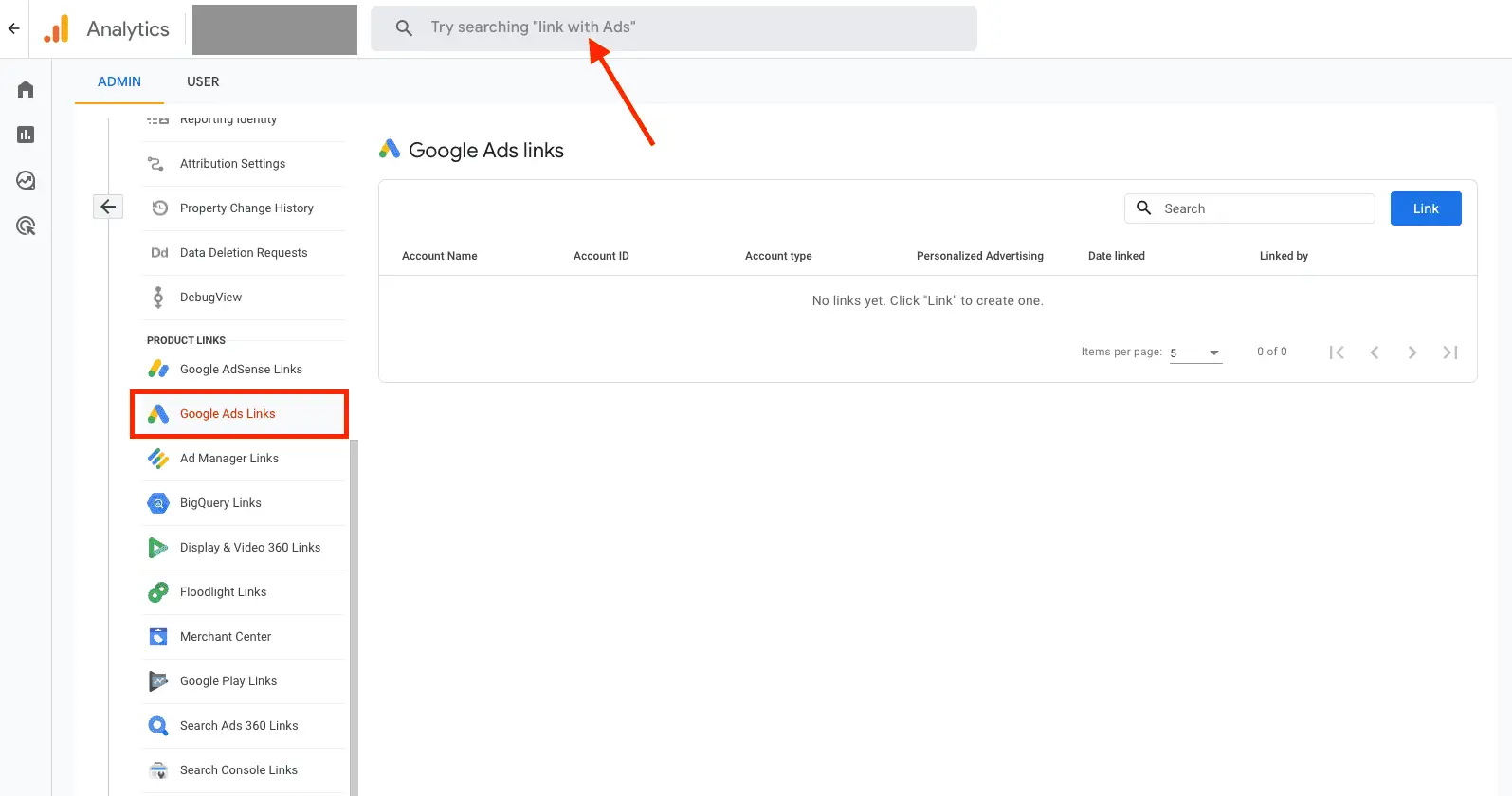
Task: Click the Display & Video 360 icon
Action: [158, 548]
